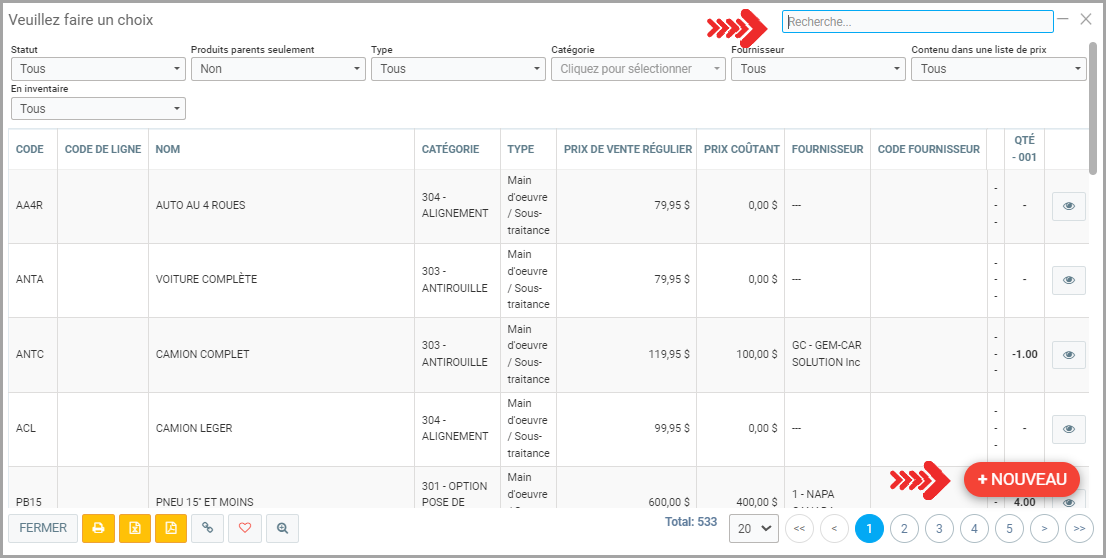Click the + NOUVEAU button
Viewport: 1106px width, 558px height.
(x=1021, y=479)
